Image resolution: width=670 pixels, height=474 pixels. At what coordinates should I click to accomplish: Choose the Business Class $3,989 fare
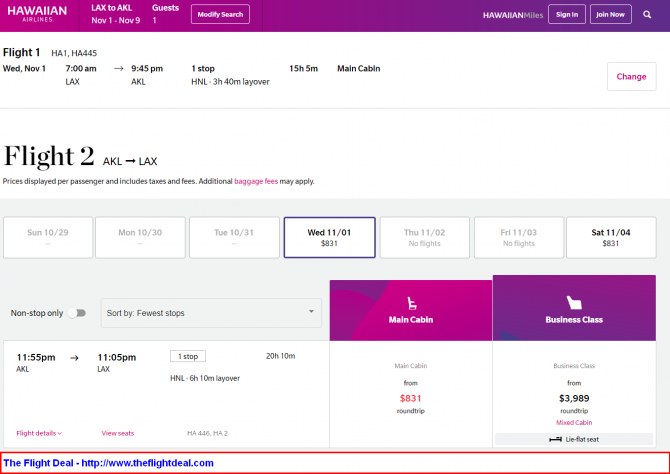(x=574, y=394)
